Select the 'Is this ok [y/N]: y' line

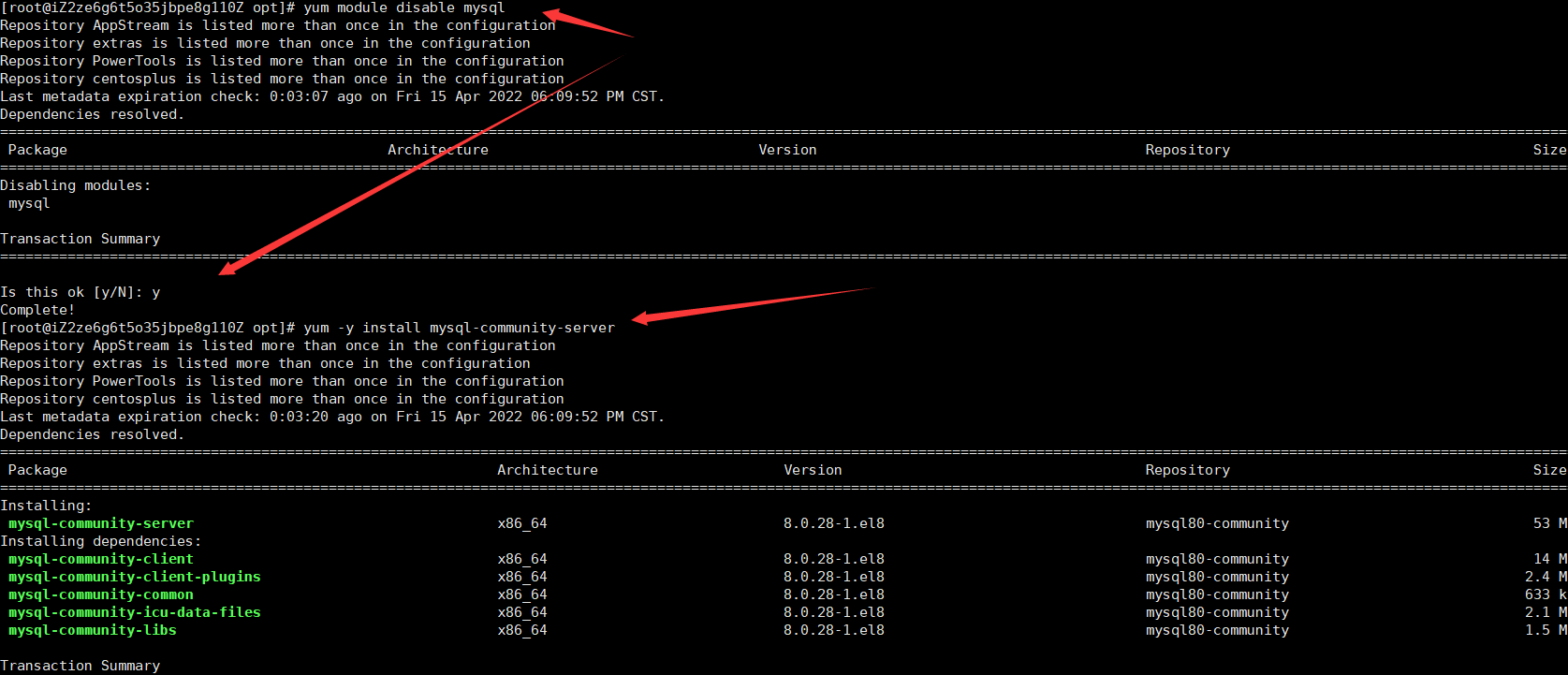click(x=81, y=292)
